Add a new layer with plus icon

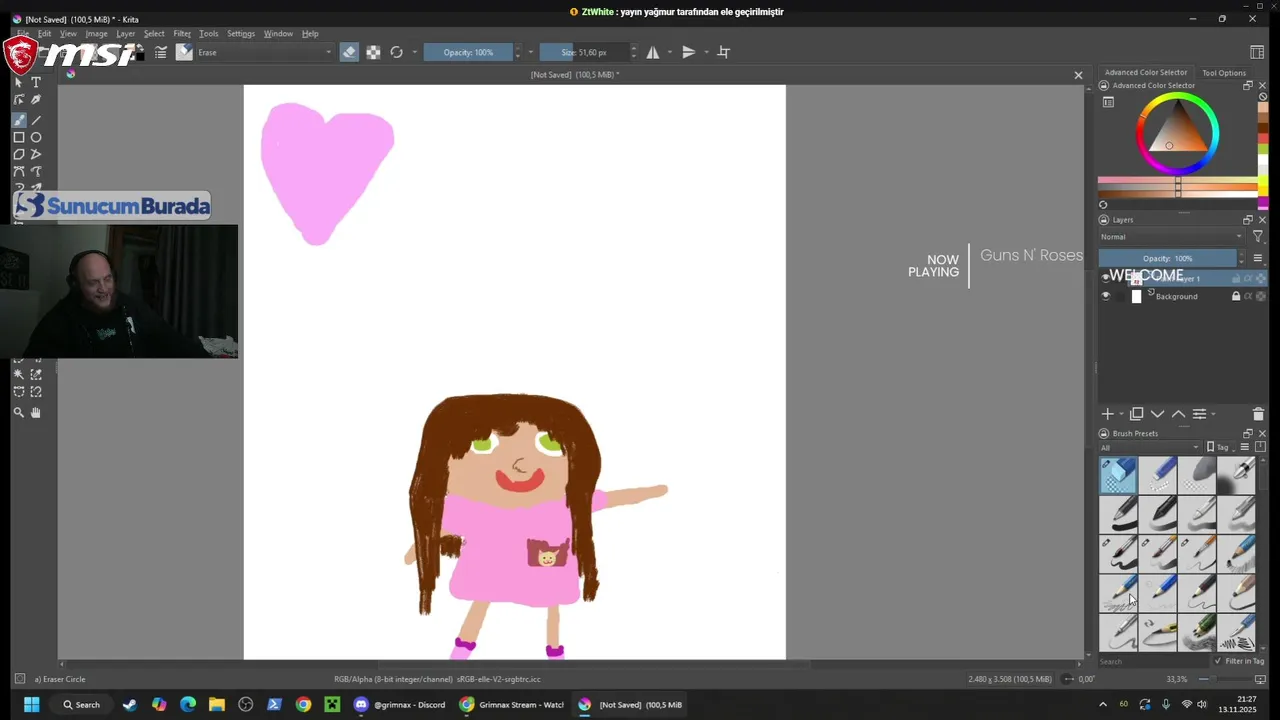1107,414
